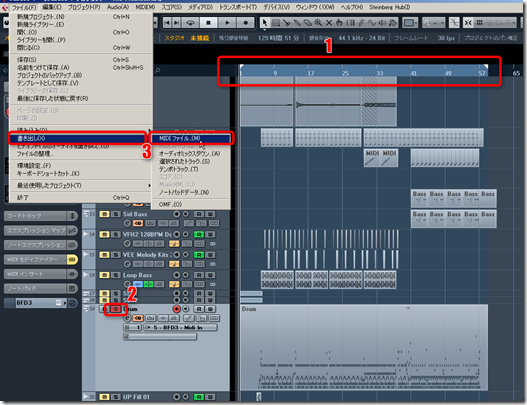Mute the Sid Bass track
527x405 pixels.
tap(104, 214)
